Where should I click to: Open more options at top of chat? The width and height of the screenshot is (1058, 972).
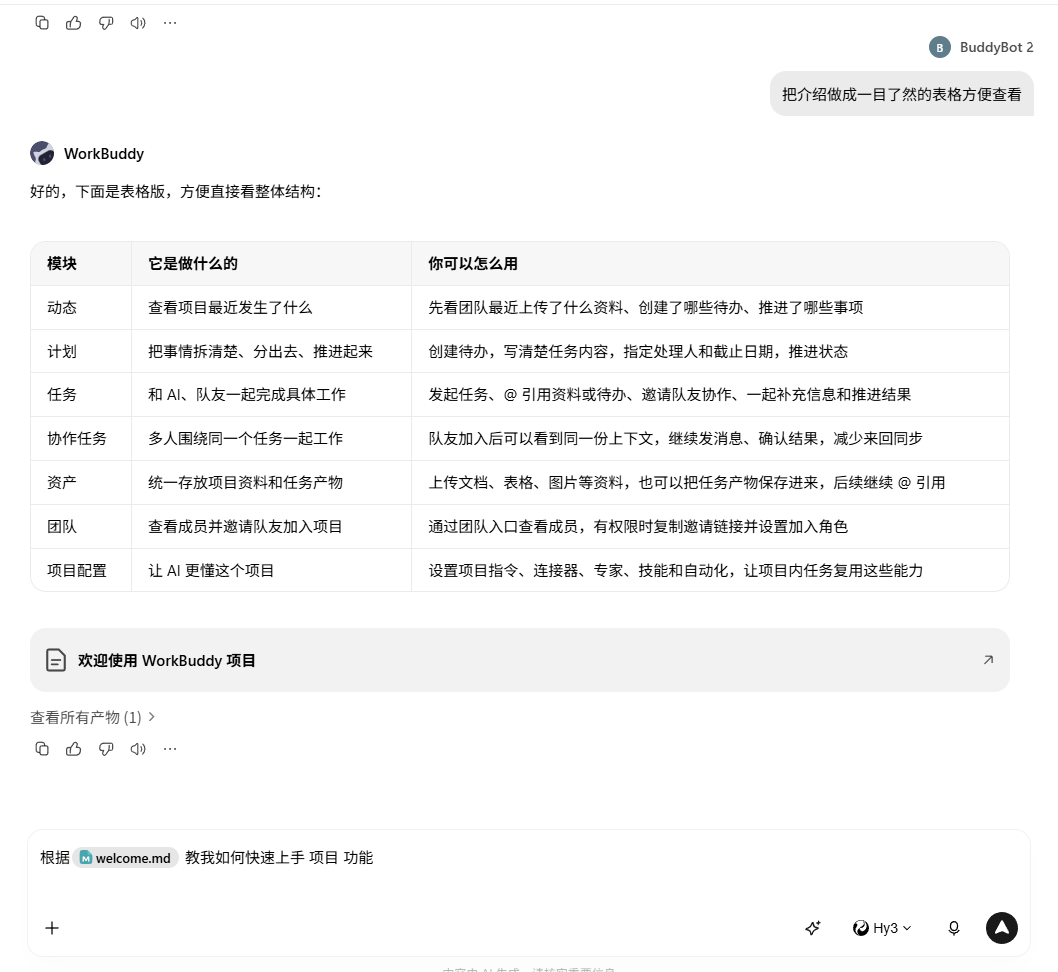170,23
